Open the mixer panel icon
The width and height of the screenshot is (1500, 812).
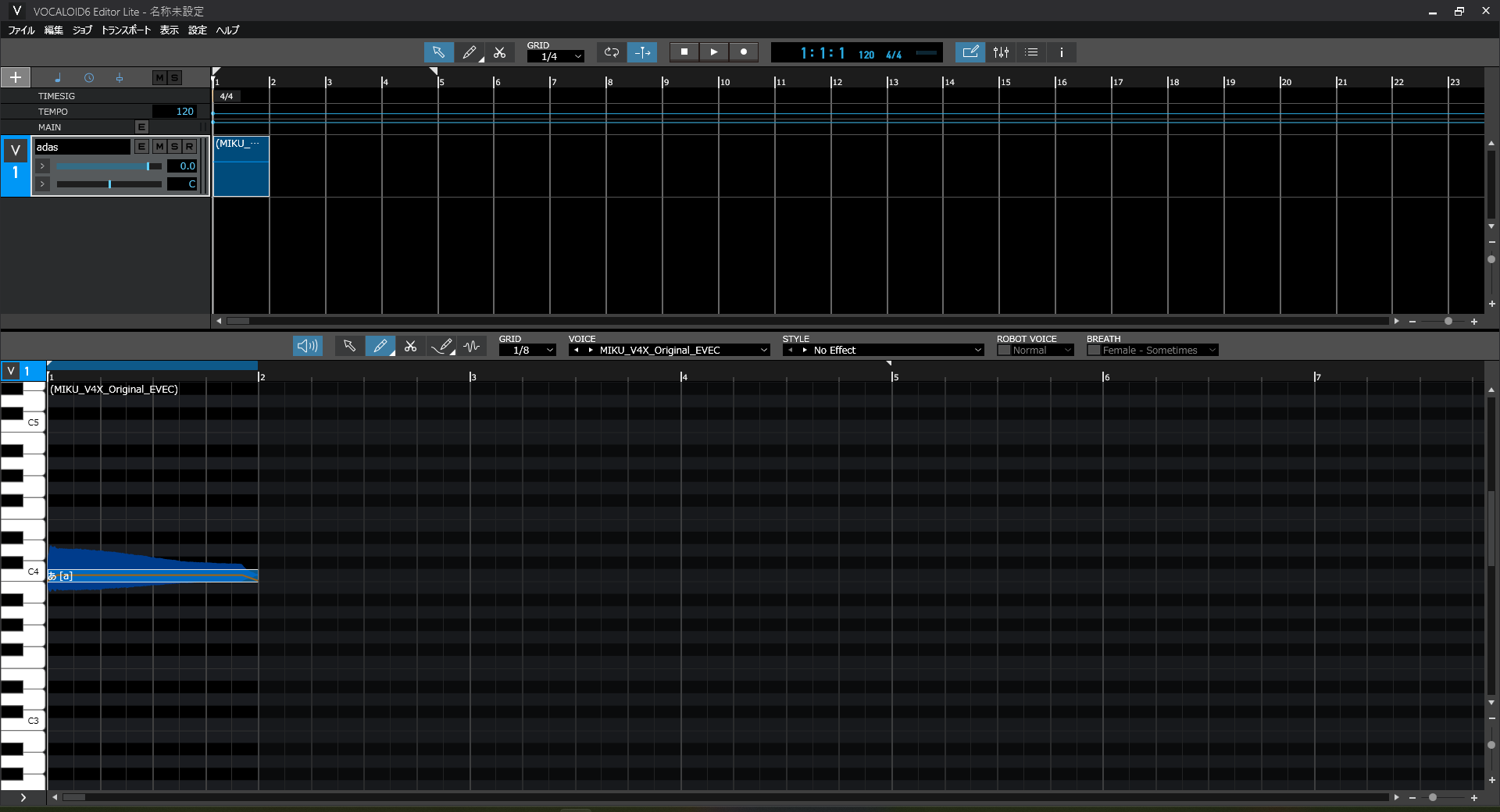[x=1001, y=52]
